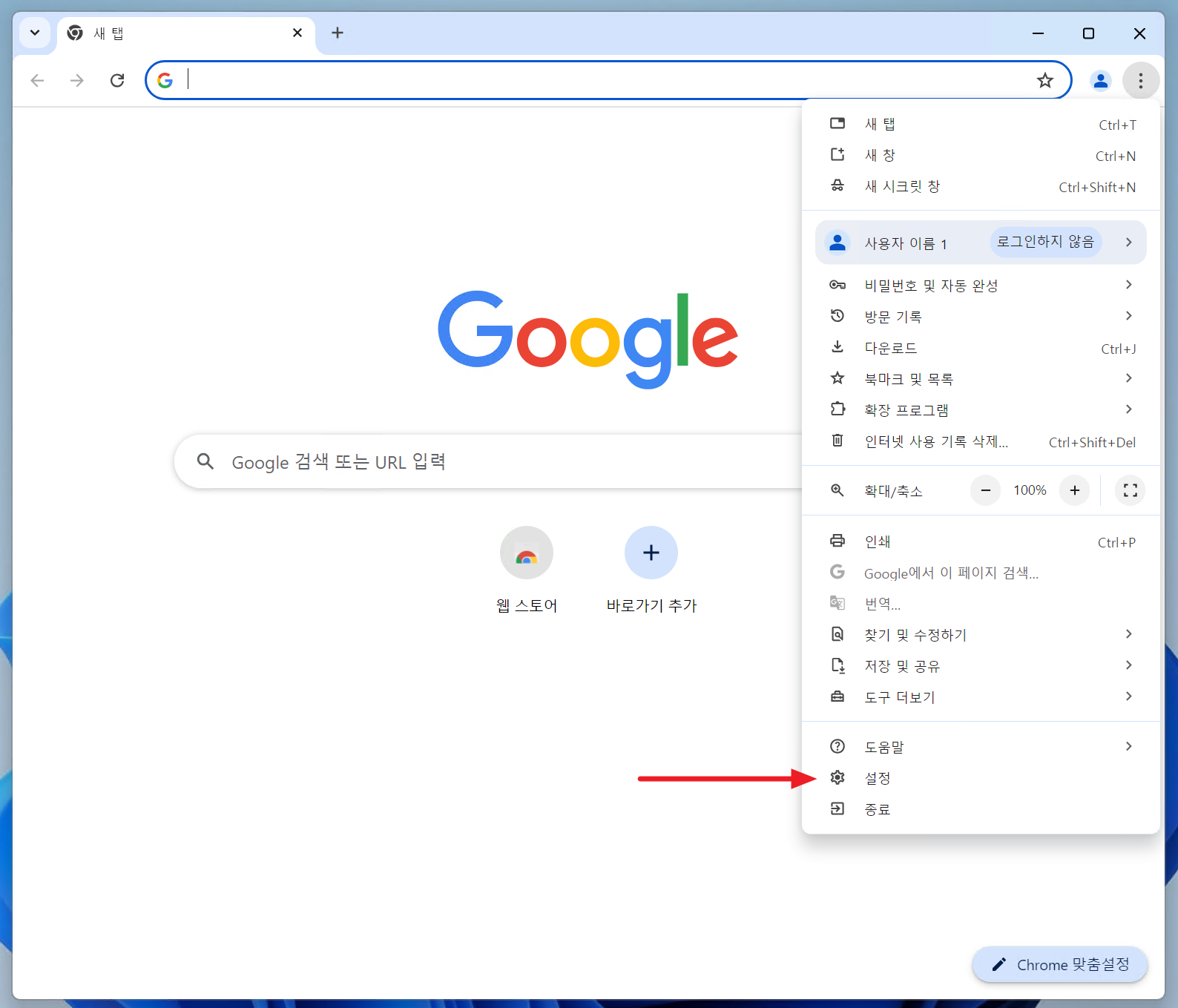Click the download arrow icon
Image resolution: width=1178 pixels, height=1008 pixels.
point(838,347)
